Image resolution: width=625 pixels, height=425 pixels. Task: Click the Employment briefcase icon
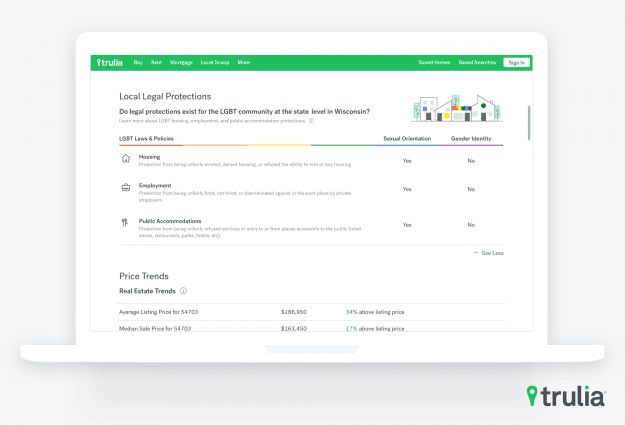click(x=125, y=187)
